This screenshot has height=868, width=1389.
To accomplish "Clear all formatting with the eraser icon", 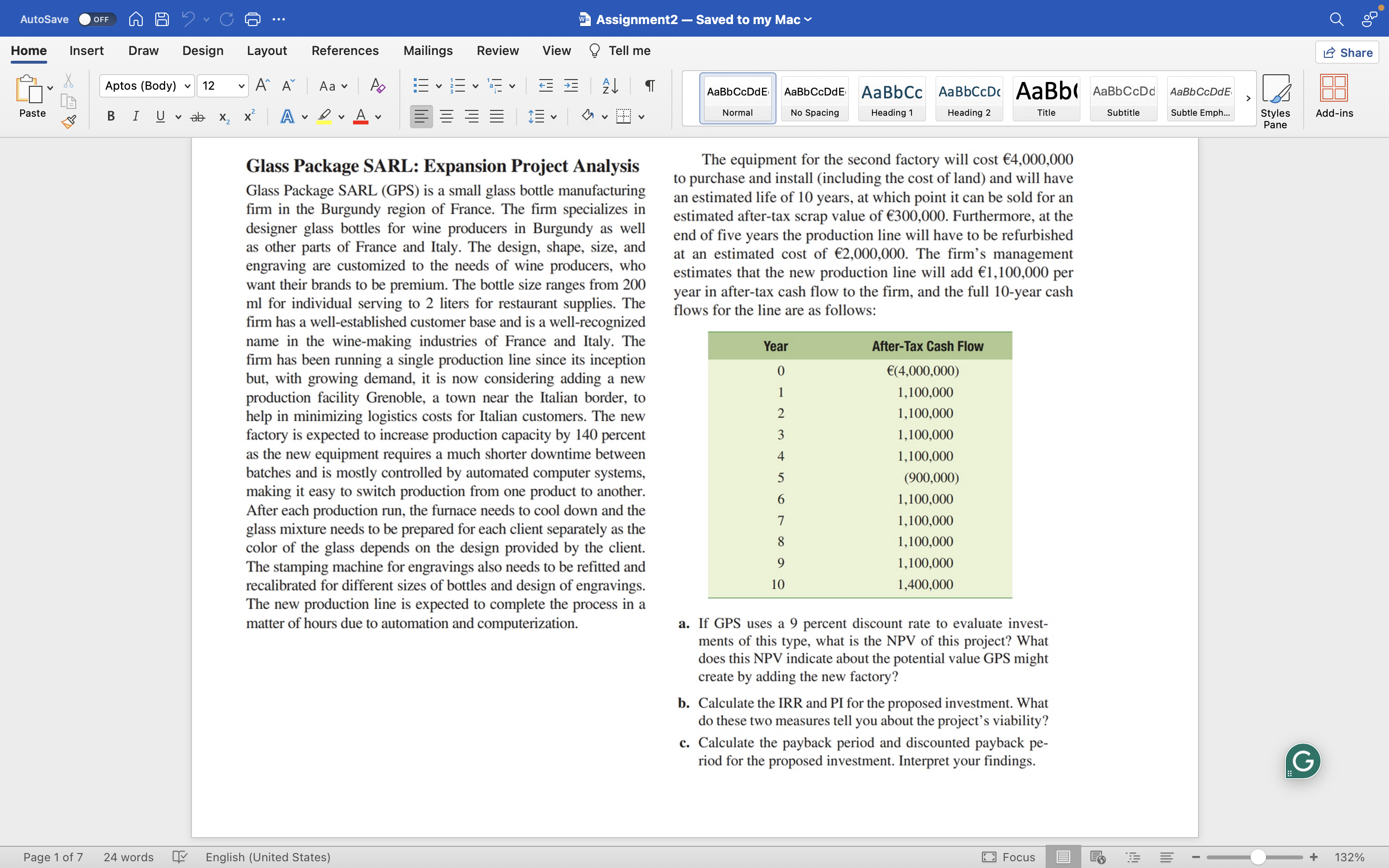I will coord(377,85).
